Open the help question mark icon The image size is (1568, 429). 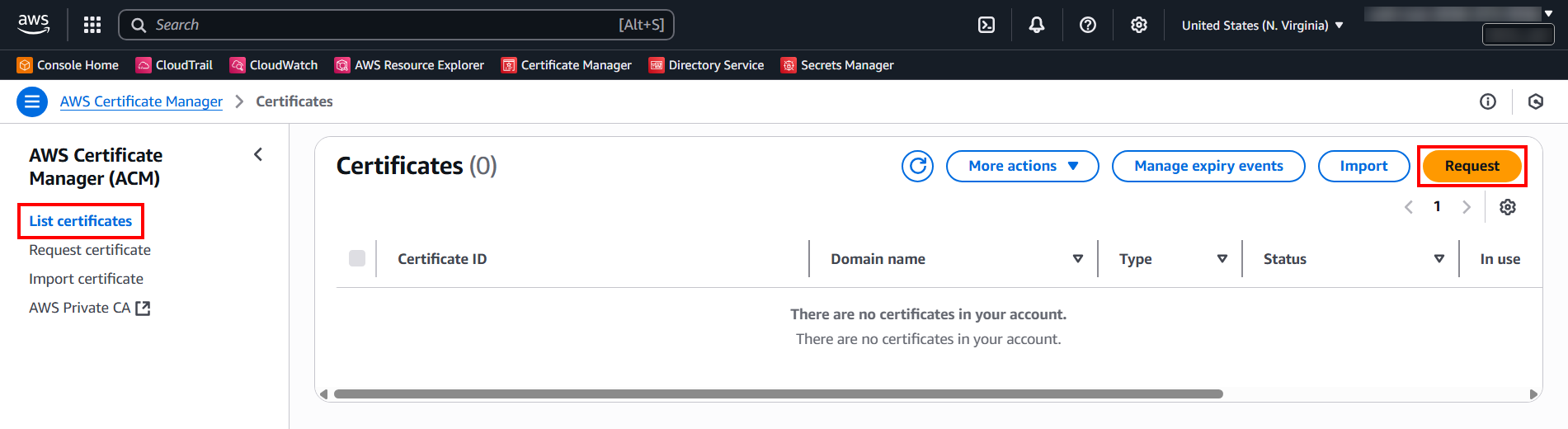pos(1088,25)
